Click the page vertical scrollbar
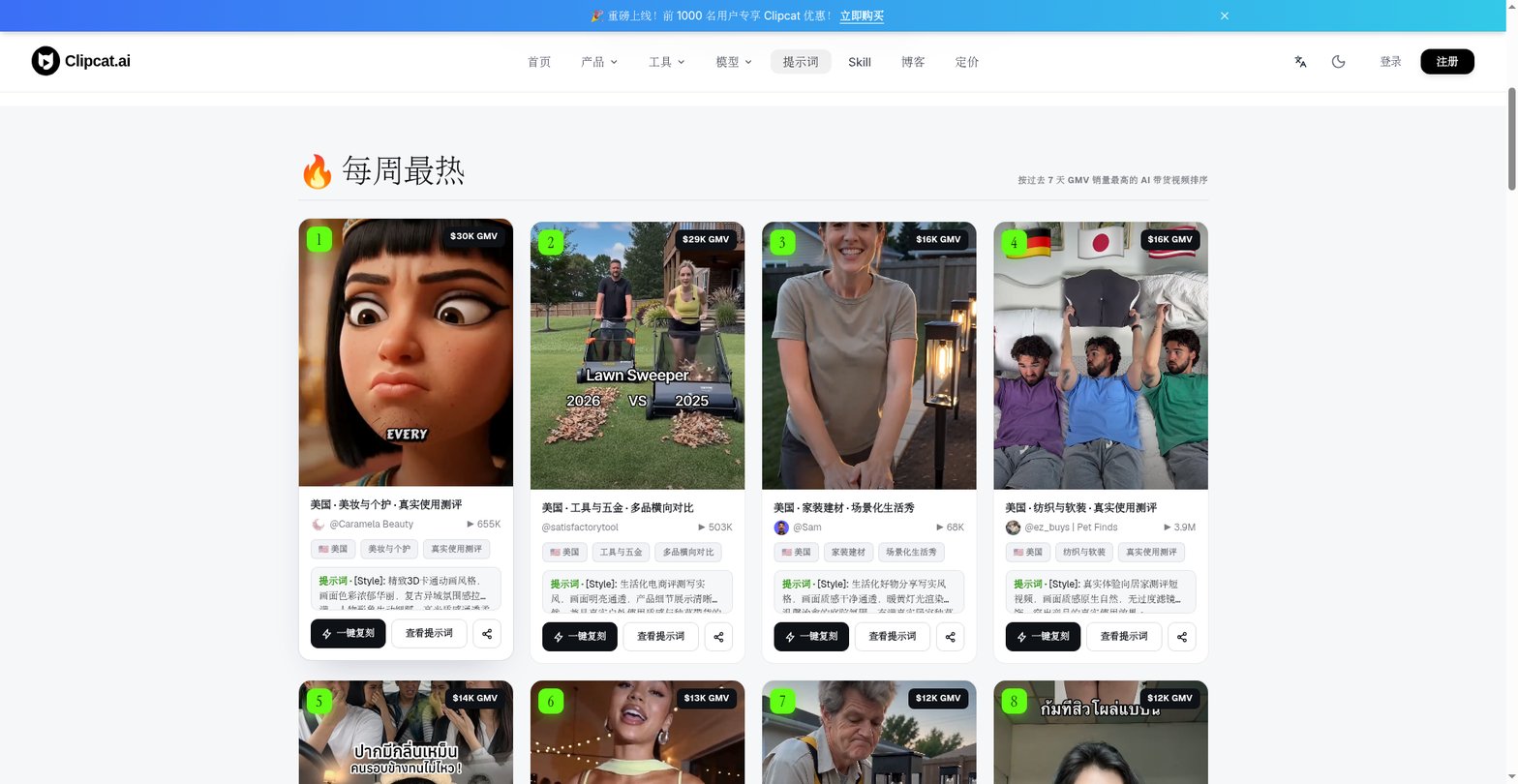The height and width of the screenshot is (784, 1518). click(x=1512, y=138)
